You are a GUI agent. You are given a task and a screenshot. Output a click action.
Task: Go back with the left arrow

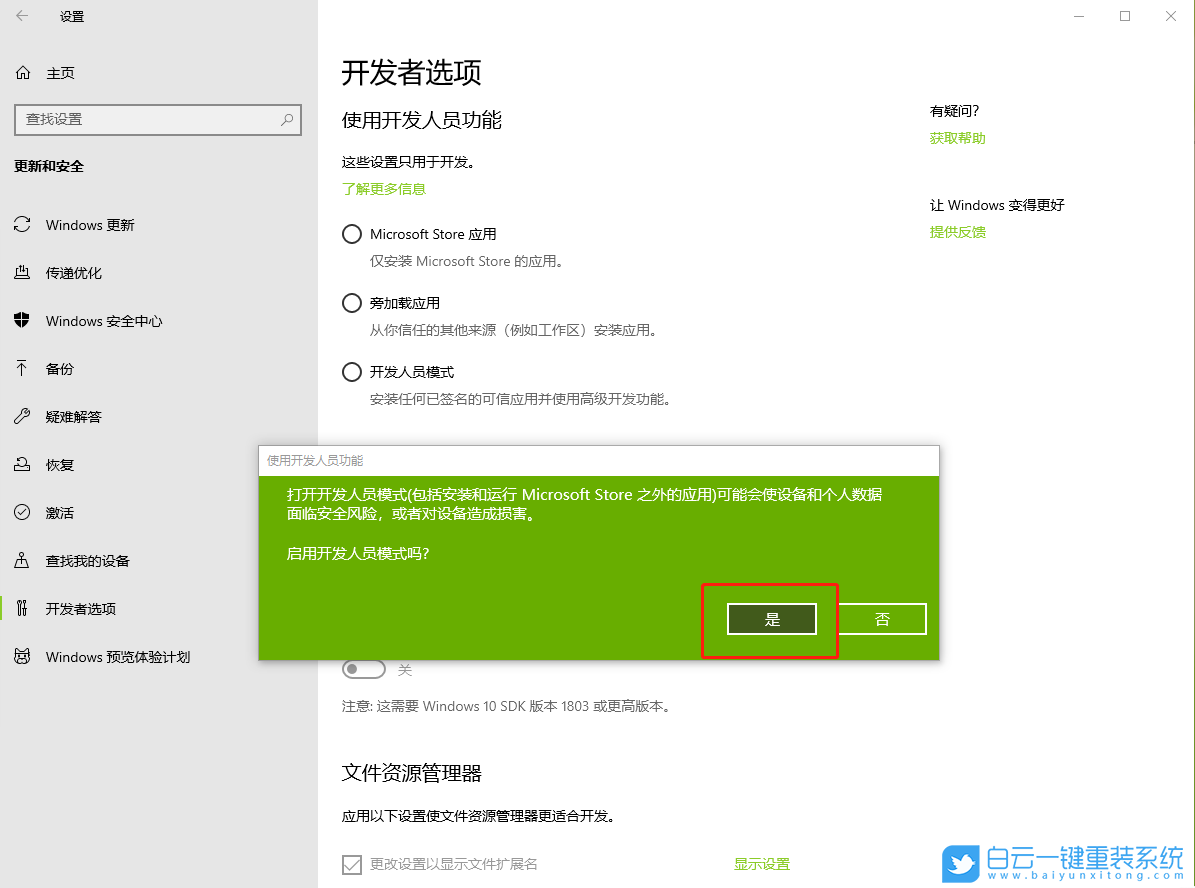tap(21, 16)
